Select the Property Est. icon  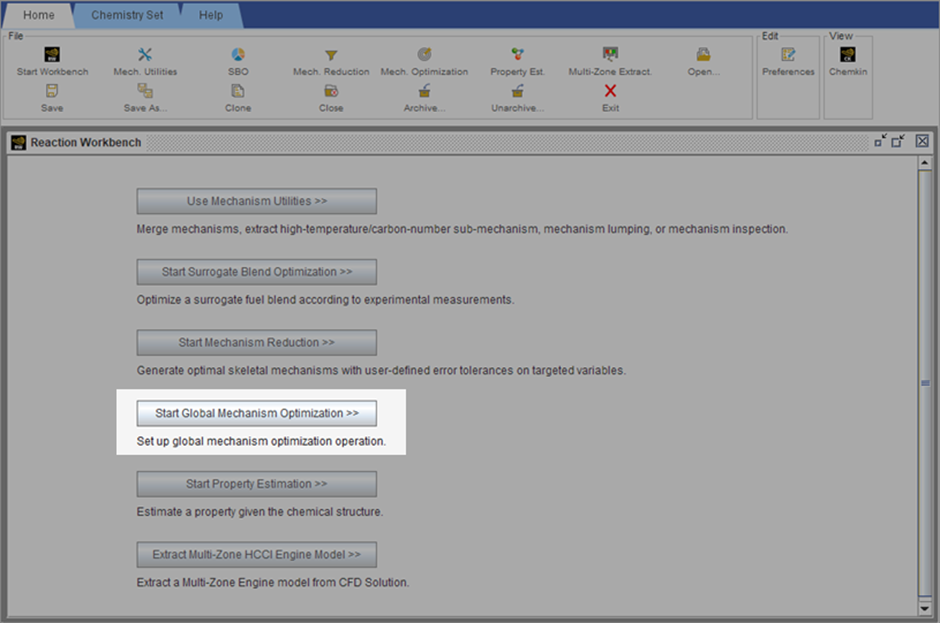tap(517, 55)
